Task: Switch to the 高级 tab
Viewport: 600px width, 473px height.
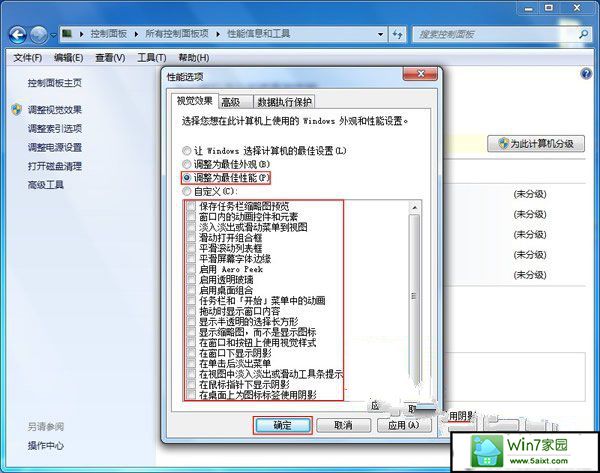Action: (231, 101)
